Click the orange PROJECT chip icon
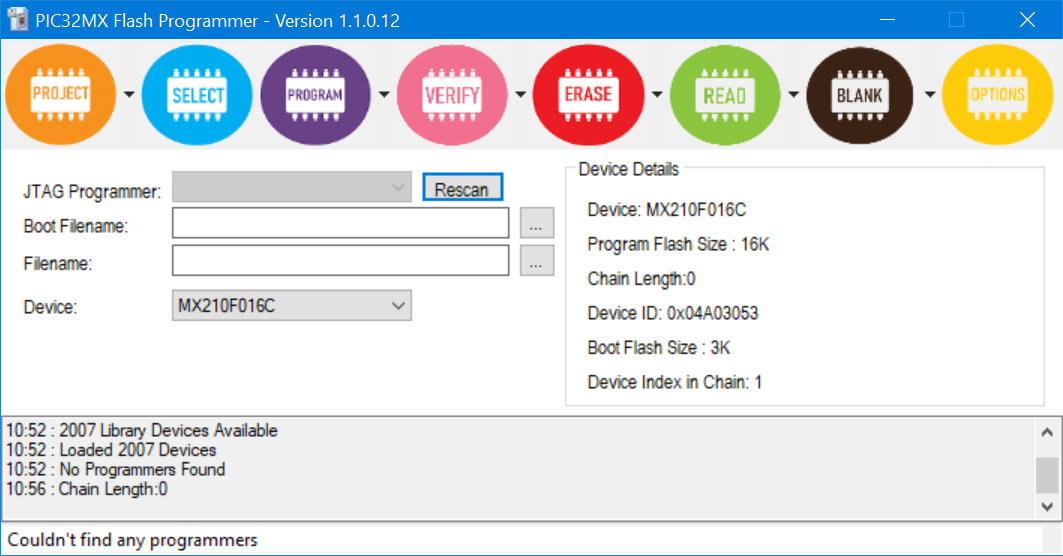 [60, 95]
